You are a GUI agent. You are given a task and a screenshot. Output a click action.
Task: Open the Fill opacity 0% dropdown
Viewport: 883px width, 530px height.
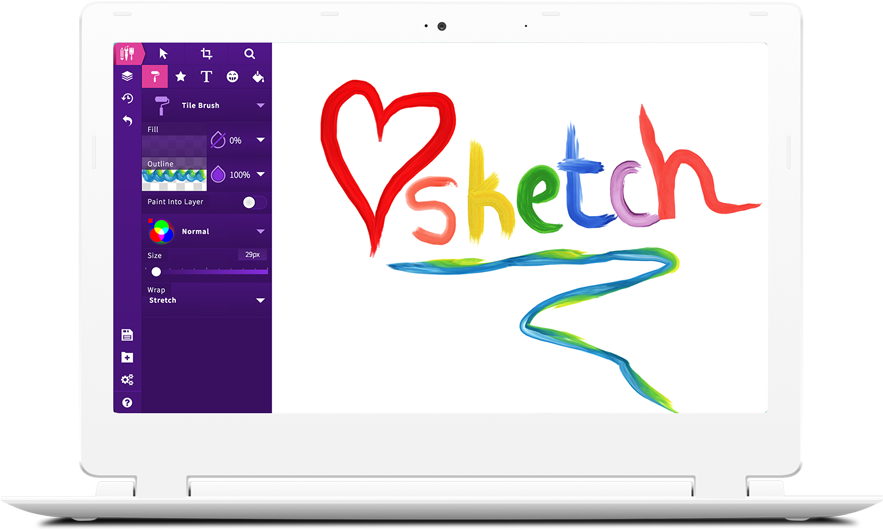(260, 141)
